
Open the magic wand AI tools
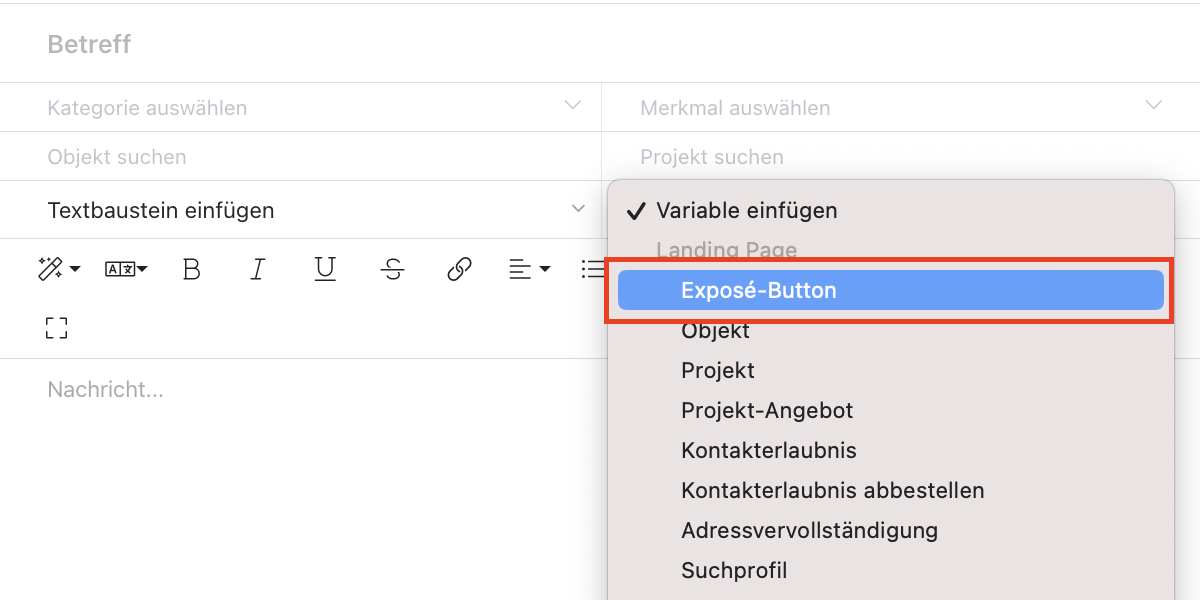(57, 269)
